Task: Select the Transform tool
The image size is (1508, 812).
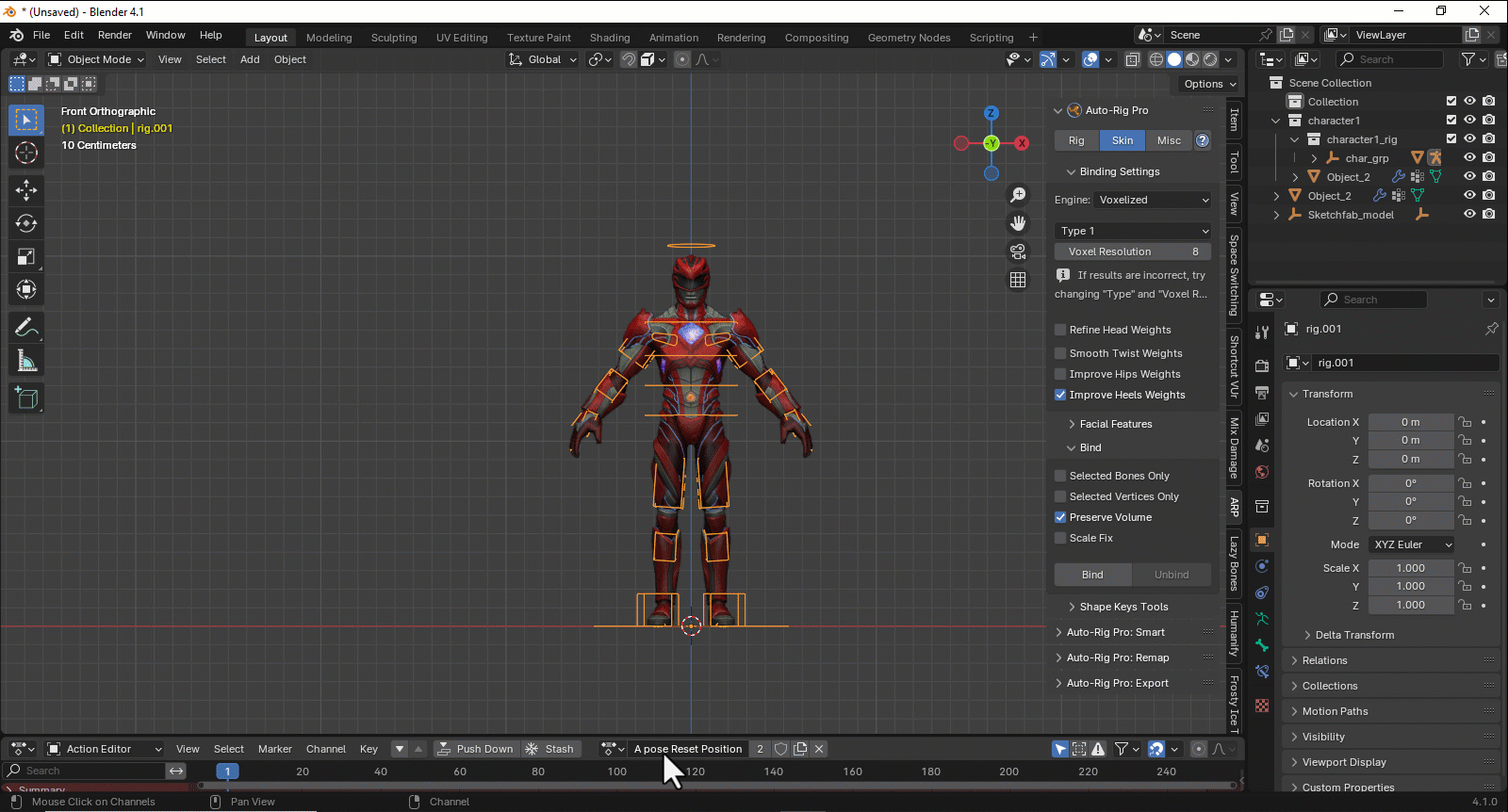Action: (26, 289)
